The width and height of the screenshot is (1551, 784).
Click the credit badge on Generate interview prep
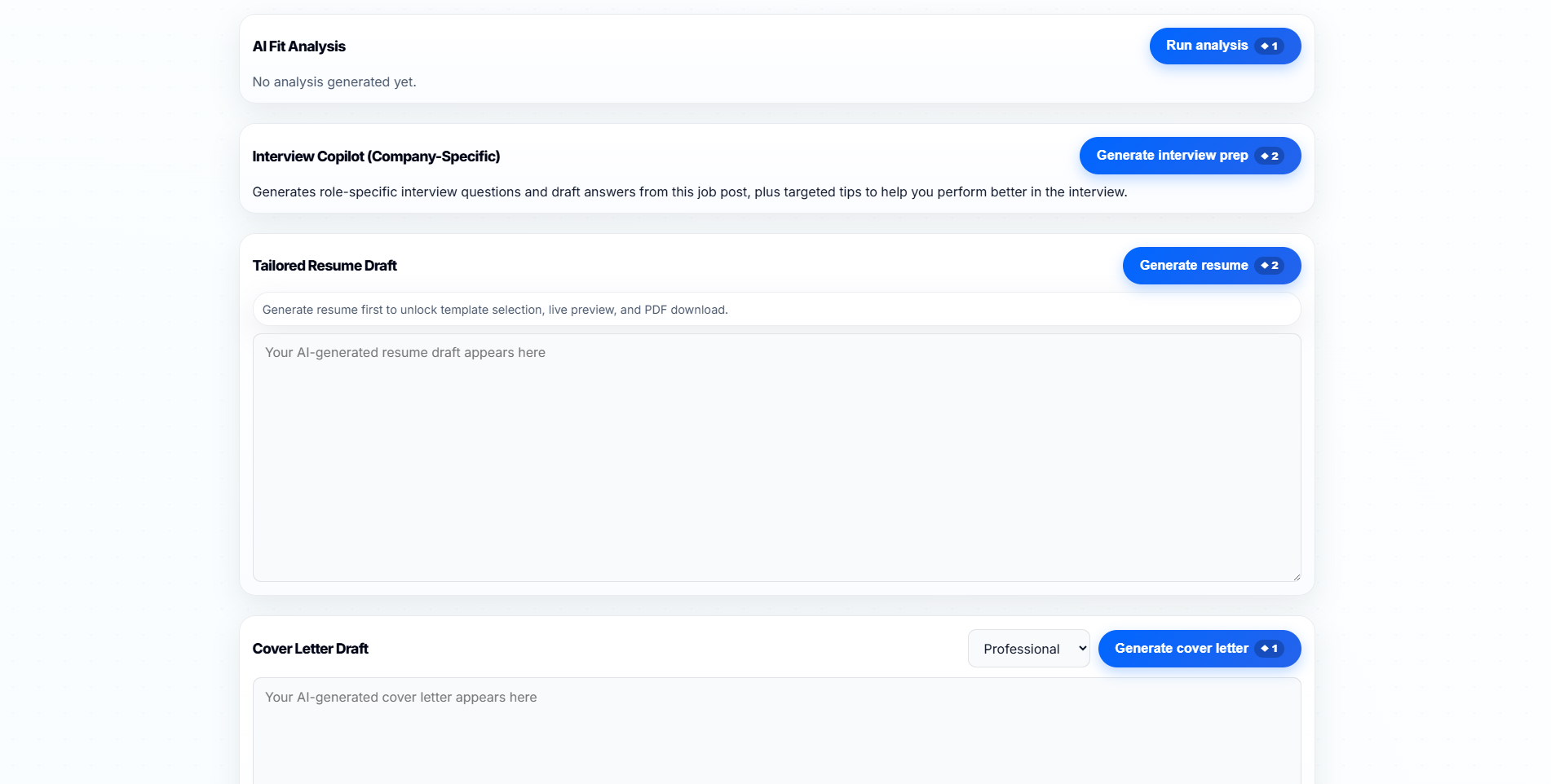[1269, 156]
